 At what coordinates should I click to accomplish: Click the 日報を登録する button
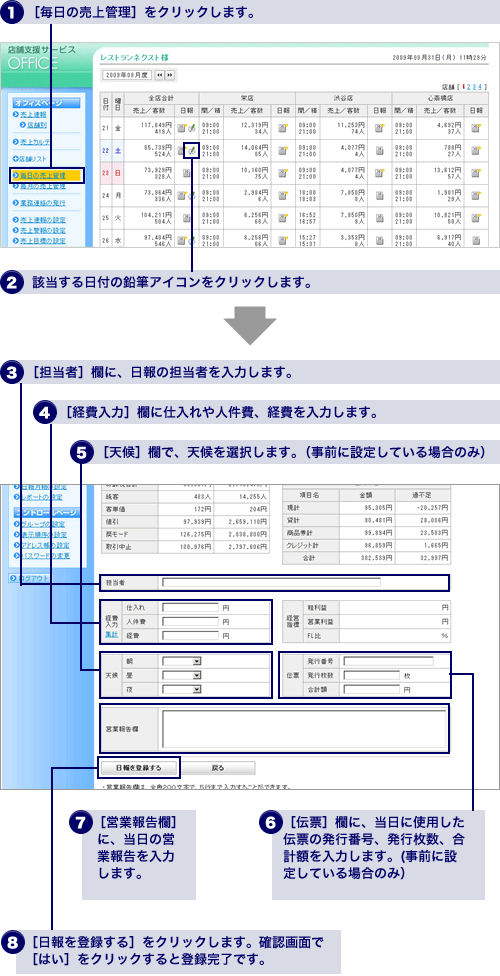139,767
